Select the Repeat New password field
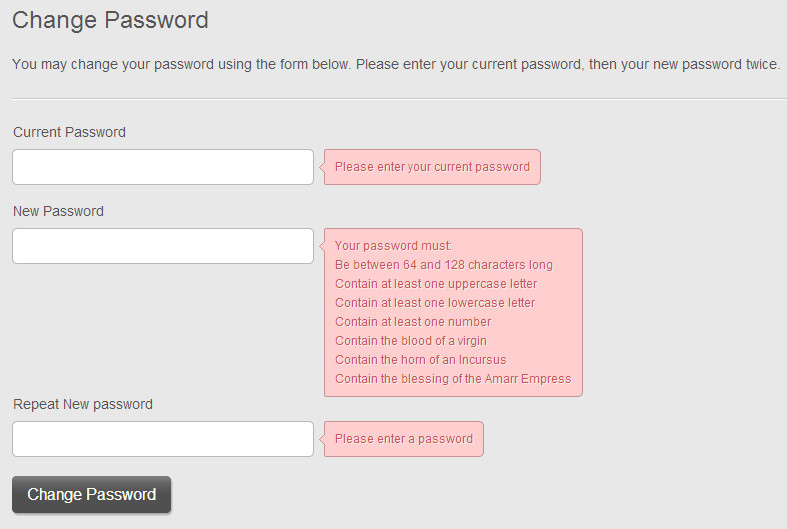 coord(163,439)
